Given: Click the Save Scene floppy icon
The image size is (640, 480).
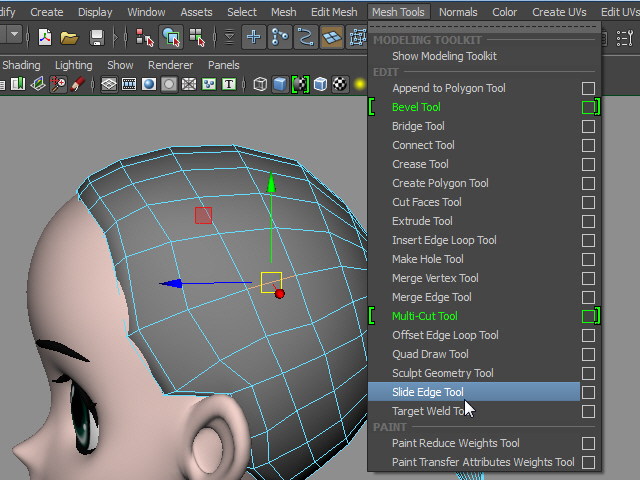Looking at the screenshot, I should [x=97, y=37].
